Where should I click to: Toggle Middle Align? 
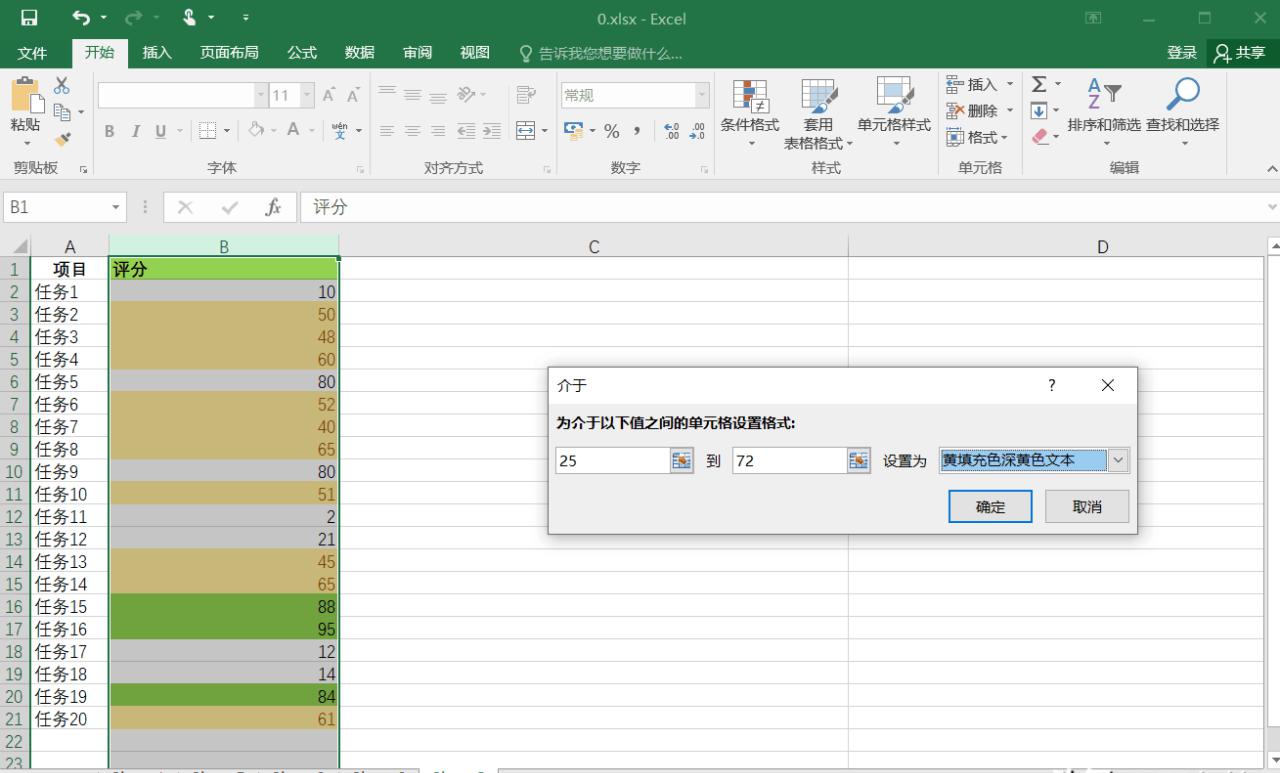tap(412, 96)
